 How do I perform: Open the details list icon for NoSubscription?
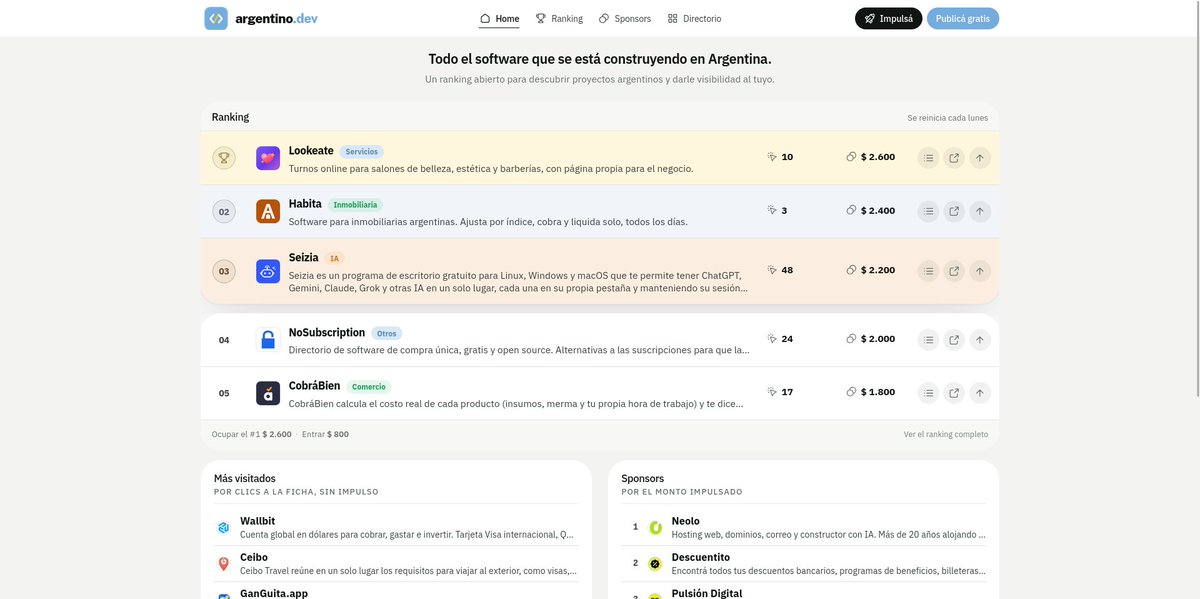click(928, 339)
